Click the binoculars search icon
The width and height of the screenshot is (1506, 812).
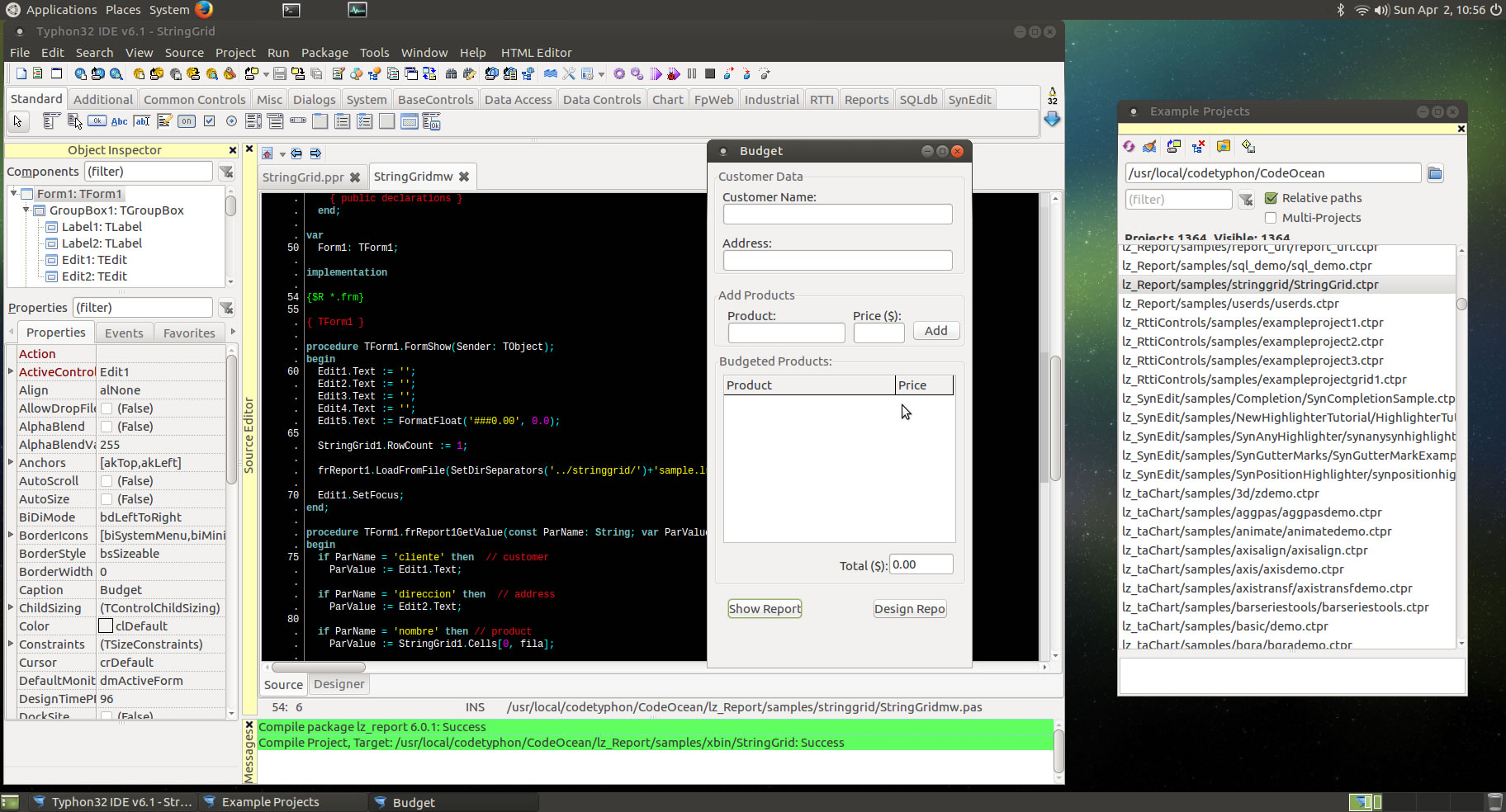(451, 73)
